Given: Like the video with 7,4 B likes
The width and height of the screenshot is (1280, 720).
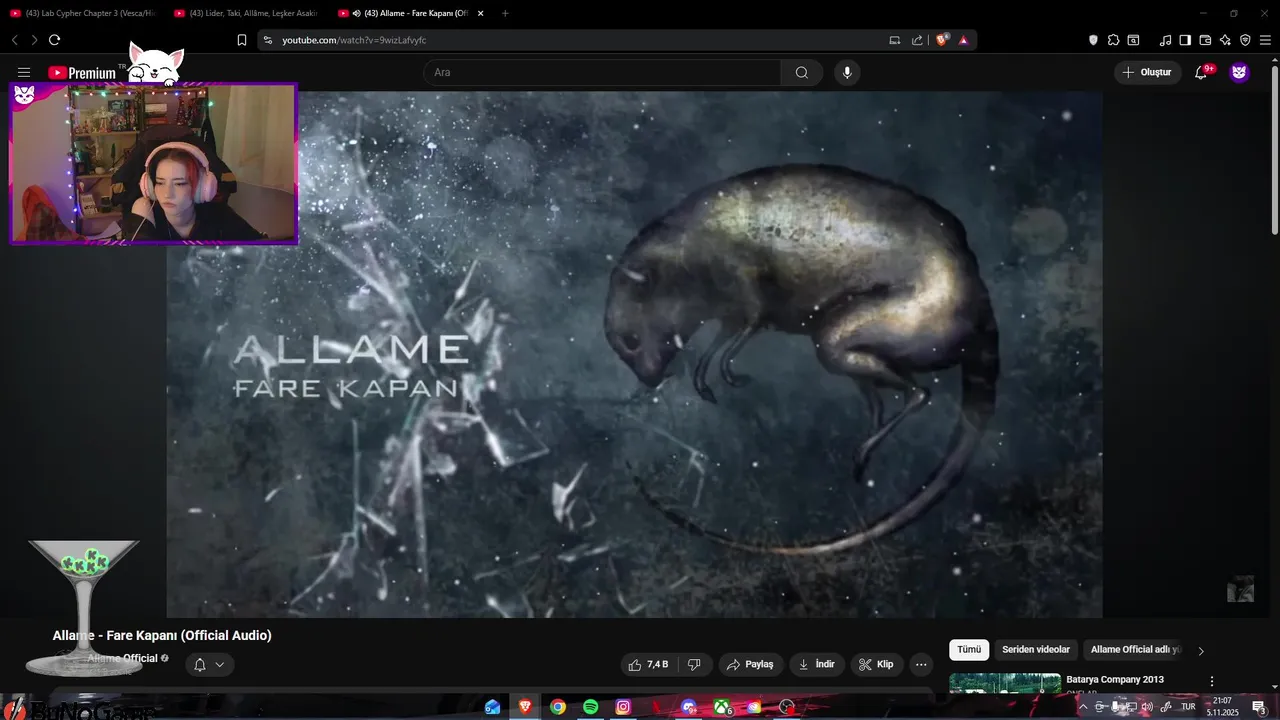Looking at the screenshot, I should pos(648,664).
